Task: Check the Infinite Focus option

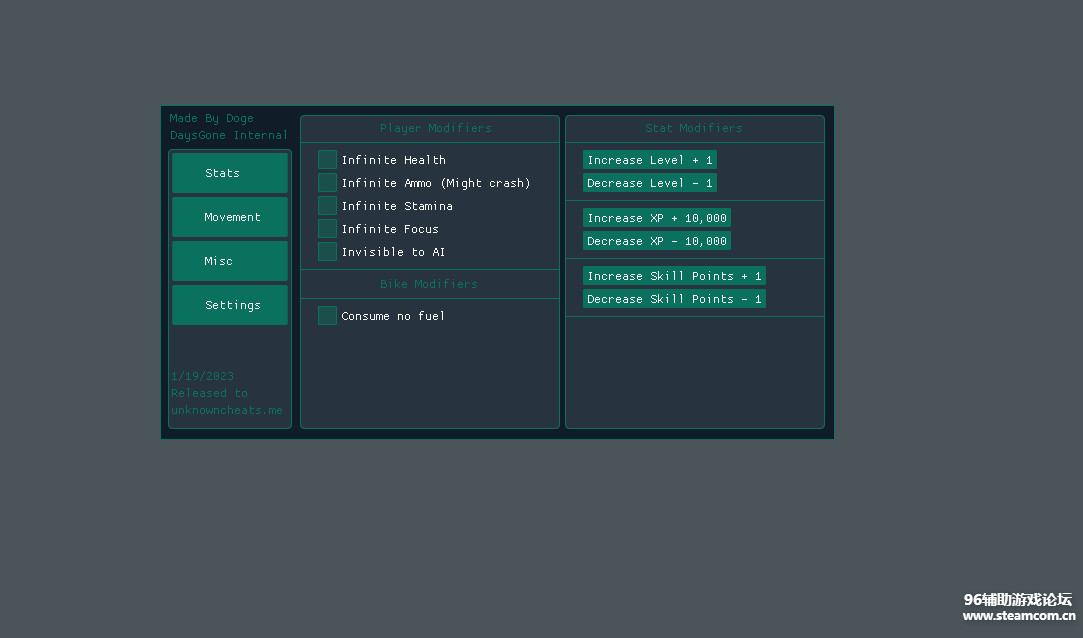Action: [327, 229]
